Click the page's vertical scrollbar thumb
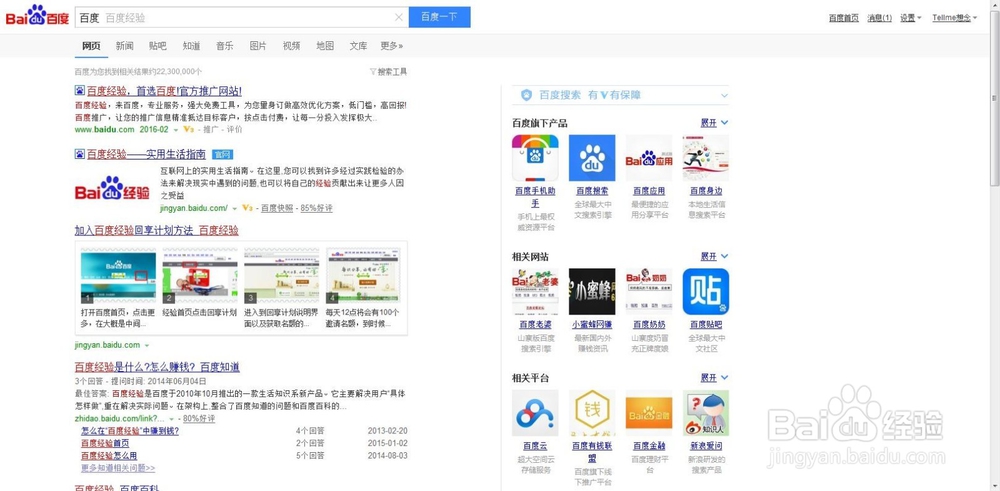1000x491 pixels. pos(994,98)
